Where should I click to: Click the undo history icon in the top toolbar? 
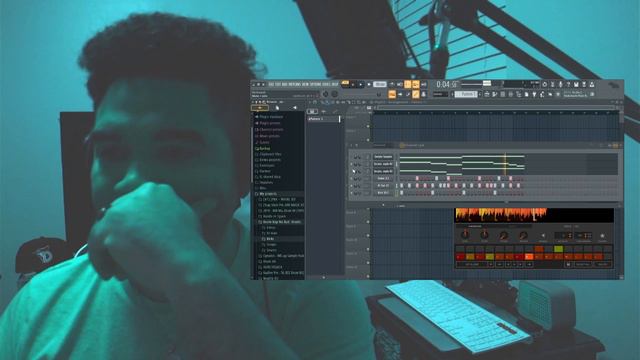[544, 84]
